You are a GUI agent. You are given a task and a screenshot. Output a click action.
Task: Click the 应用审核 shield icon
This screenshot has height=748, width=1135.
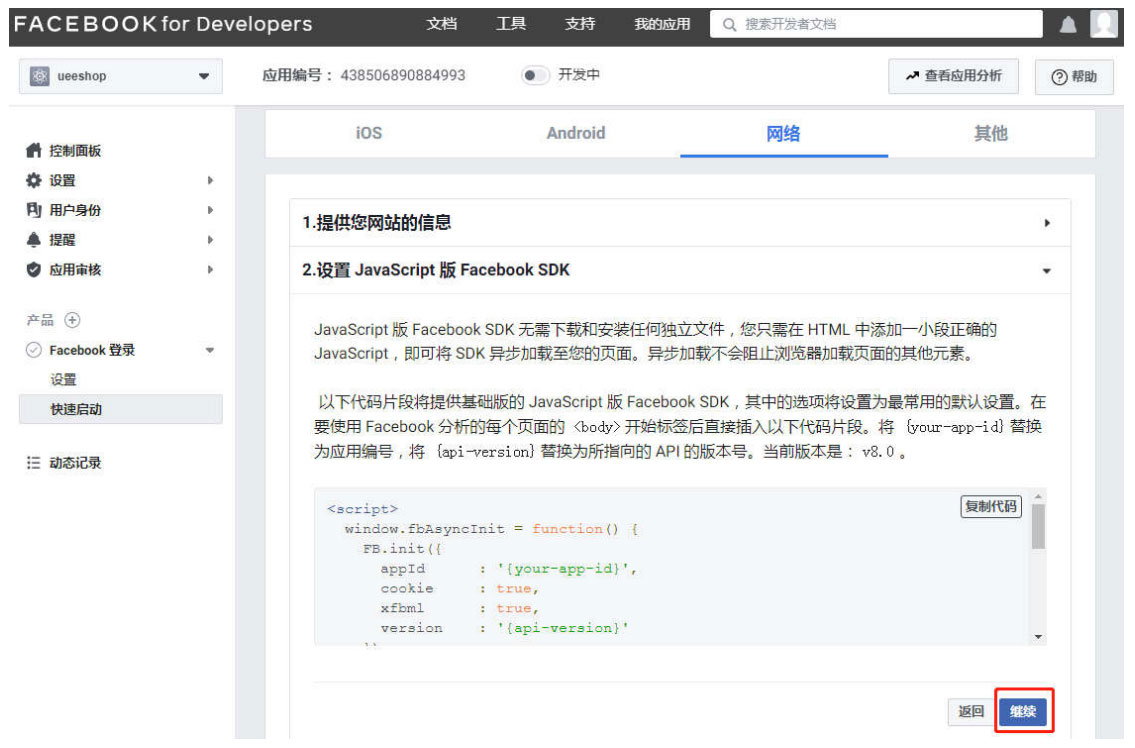point(33,270)
